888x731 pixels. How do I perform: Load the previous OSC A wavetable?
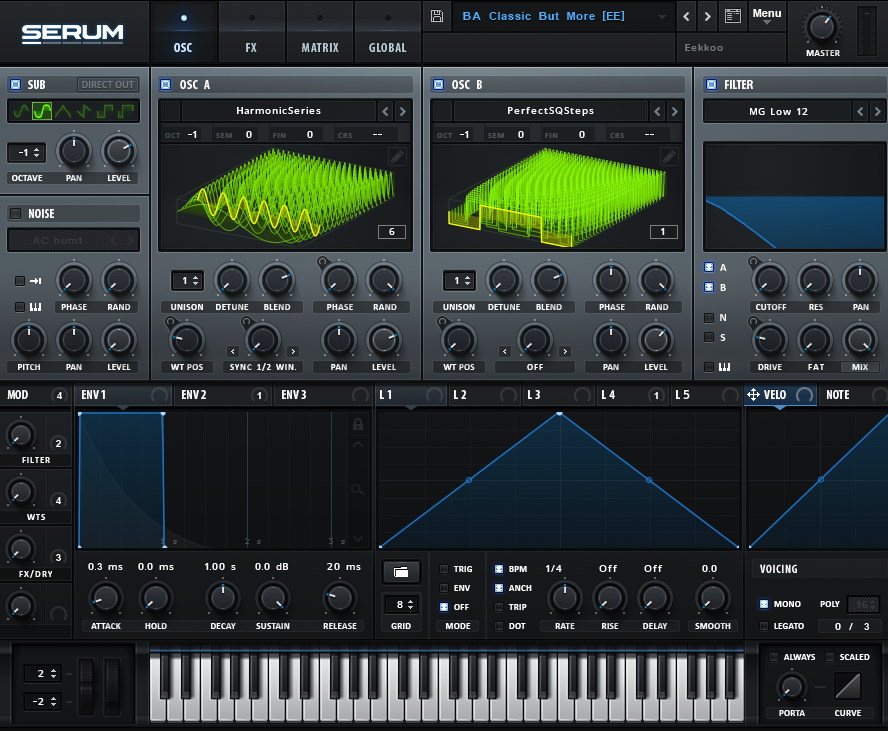386,111
